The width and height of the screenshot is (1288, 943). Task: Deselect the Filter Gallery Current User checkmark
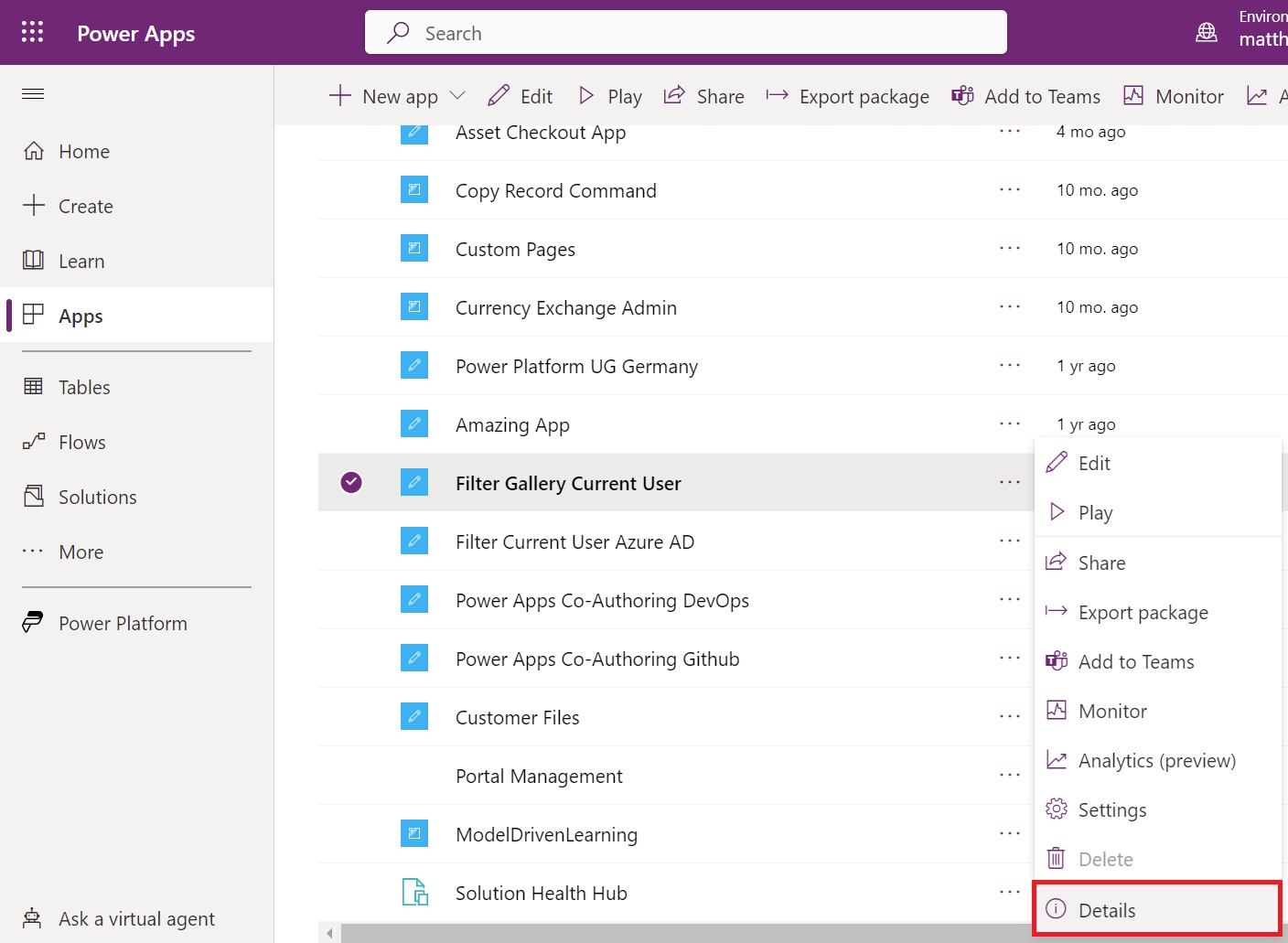pyautogui.click(x=350, y=482)
